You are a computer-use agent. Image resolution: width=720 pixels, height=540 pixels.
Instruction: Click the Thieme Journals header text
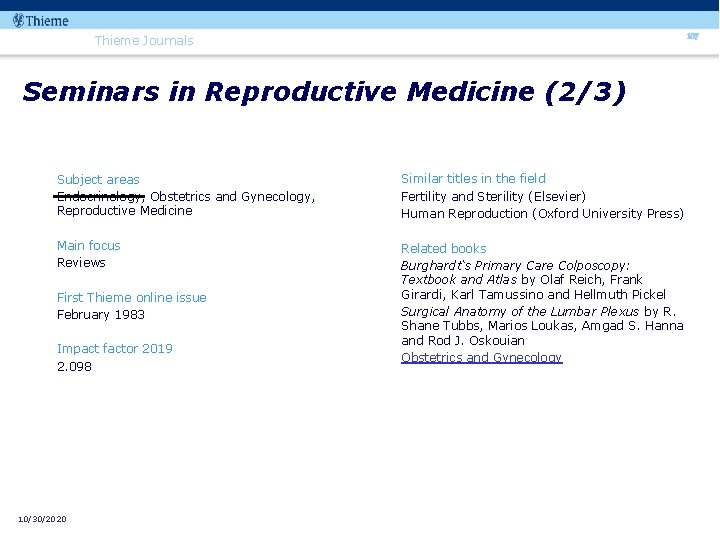point(144,41)
